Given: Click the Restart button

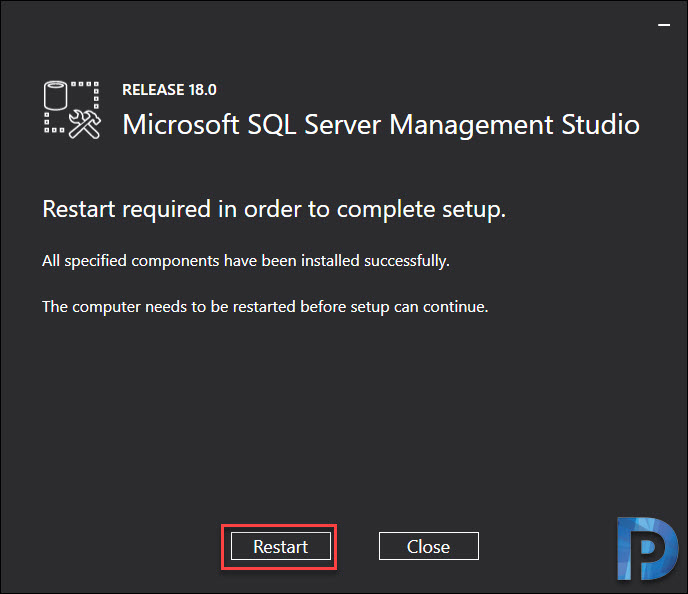Looking at the screenshot, I should click(281, 546).
